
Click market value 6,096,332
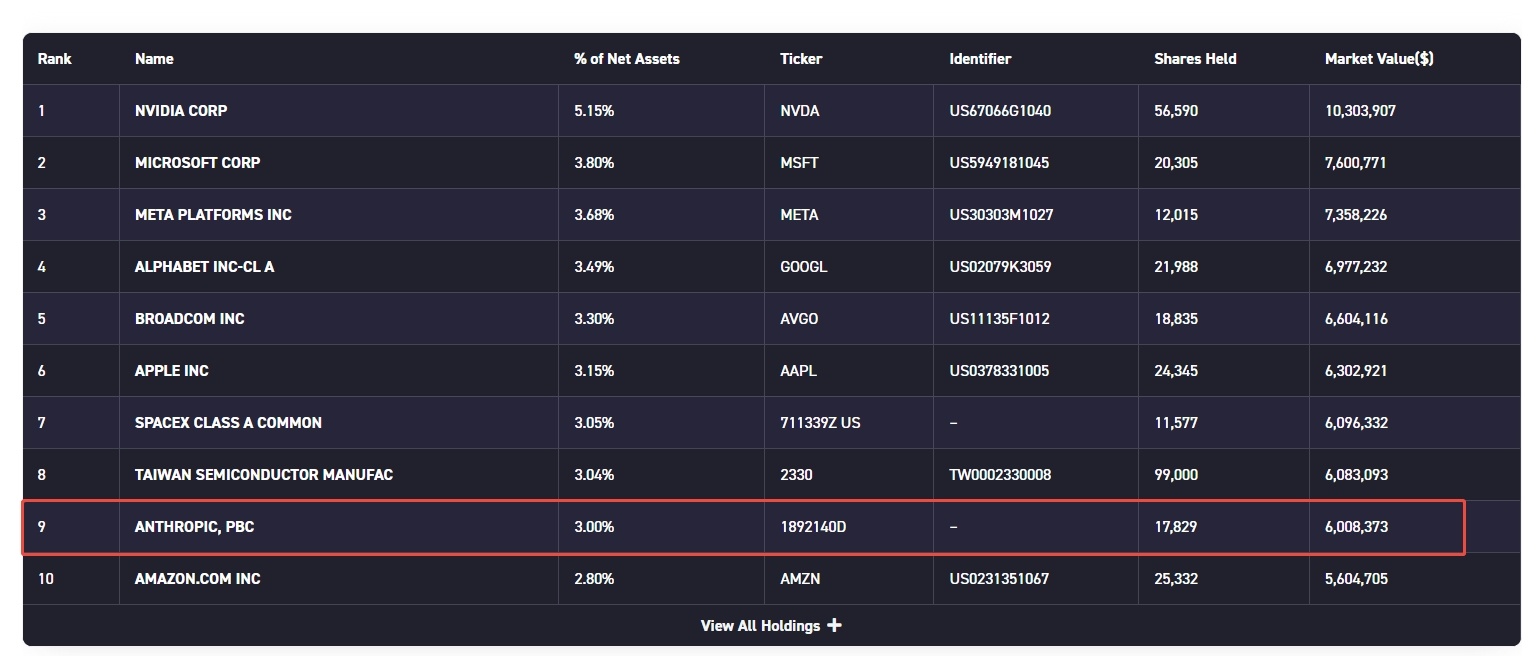click(1356, 423)
